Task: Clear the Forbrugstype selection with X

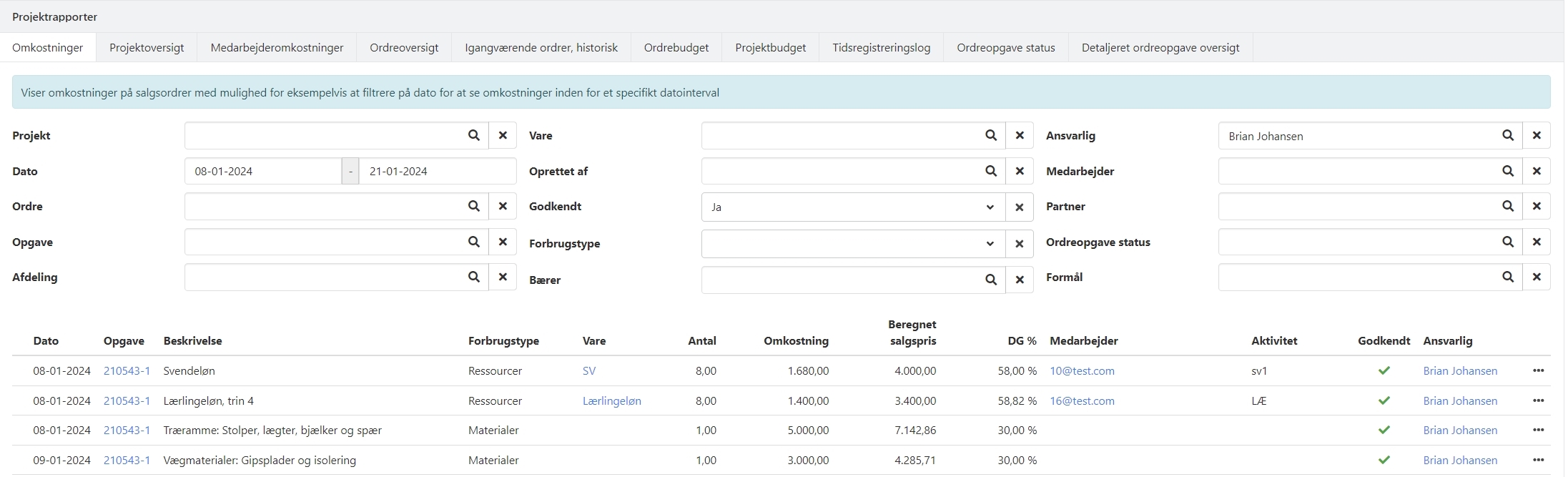Action: click(1020, 244)
